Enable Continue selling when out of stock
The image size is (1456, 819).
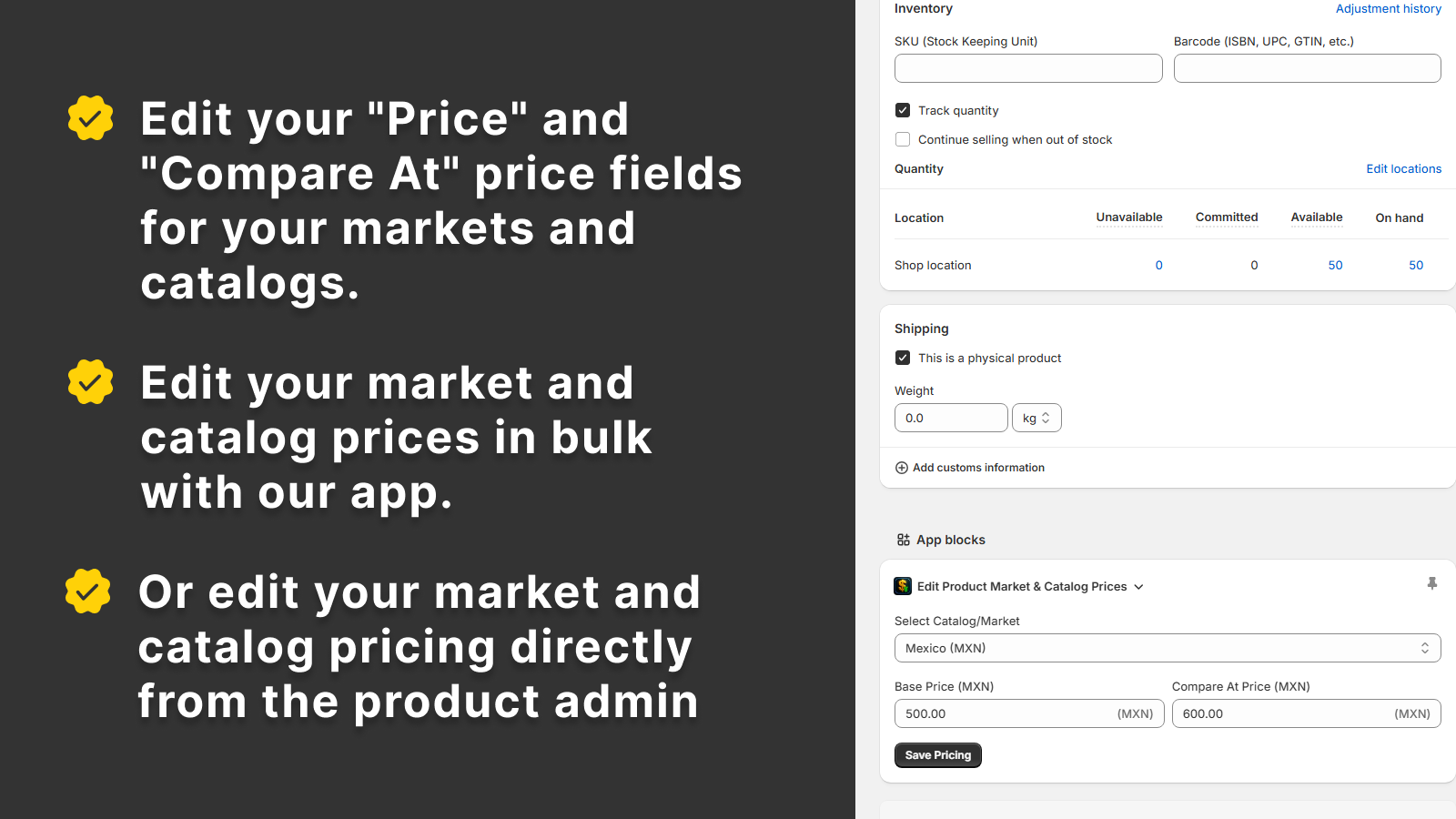[902, 139]
